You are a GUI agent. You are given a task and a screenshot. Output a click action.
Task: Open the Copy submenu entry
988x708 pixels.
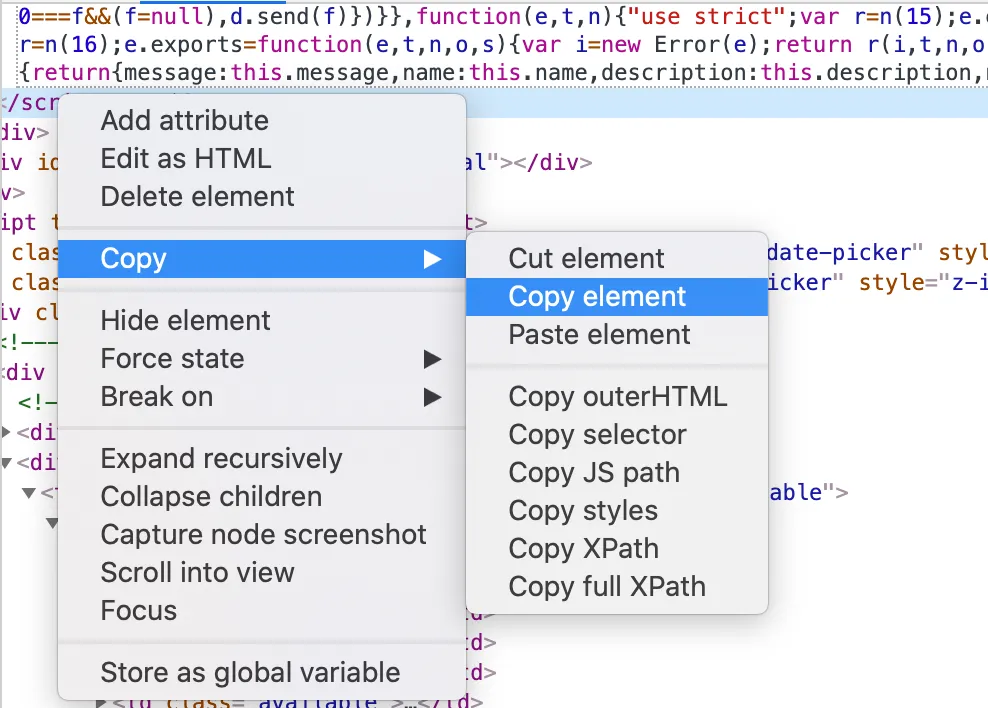coord(261,259)
